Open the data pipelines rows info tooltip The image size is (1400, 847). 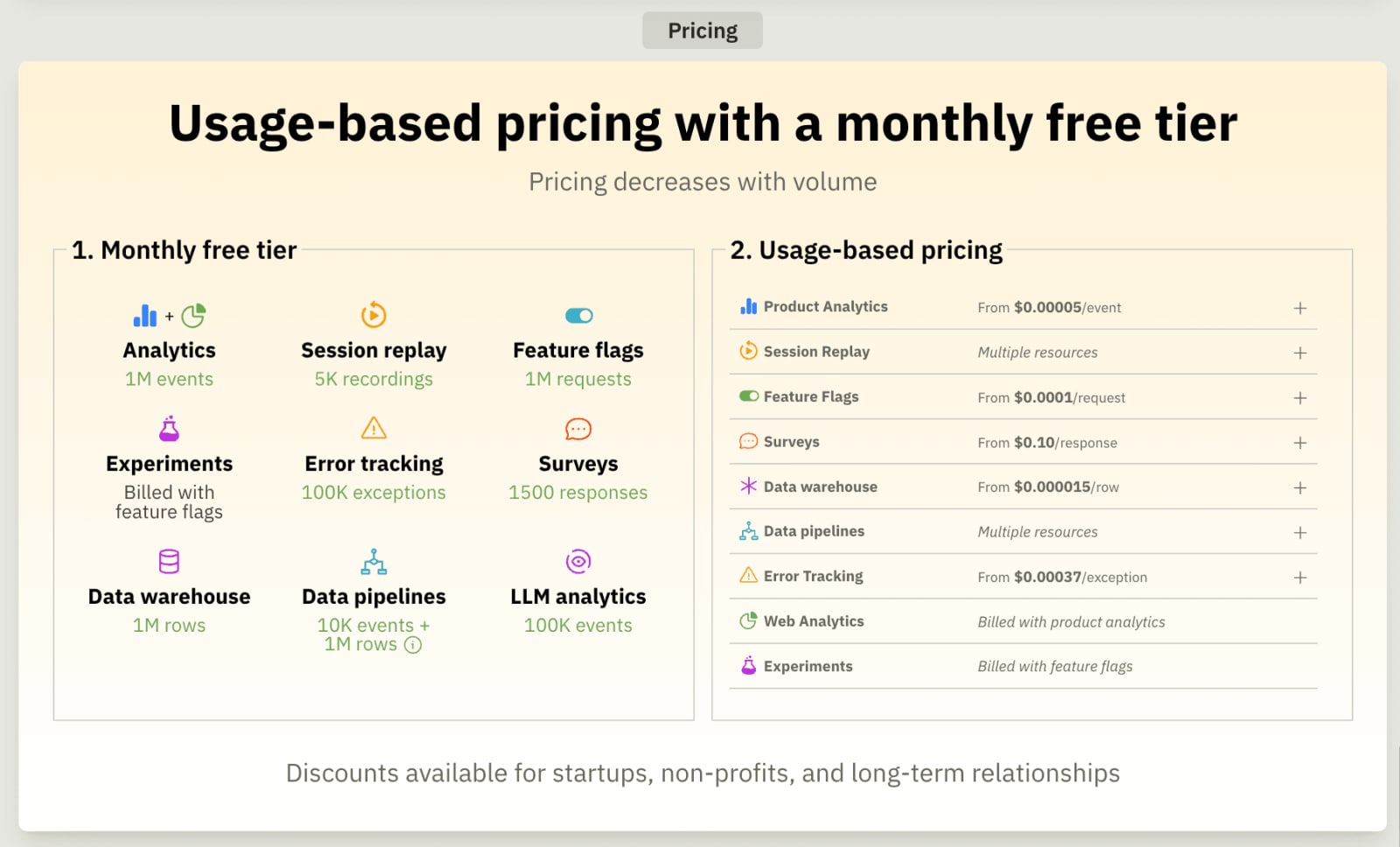pyautogui.click(x=412, y=645)
